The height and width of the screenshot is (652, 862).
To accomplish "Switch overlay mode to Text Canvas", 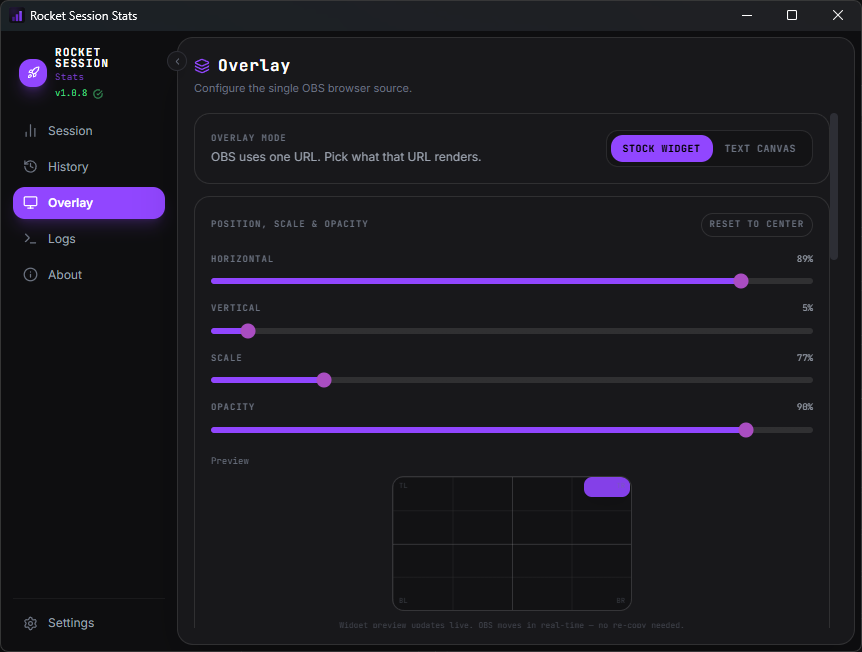I will [x=760, y=148].
